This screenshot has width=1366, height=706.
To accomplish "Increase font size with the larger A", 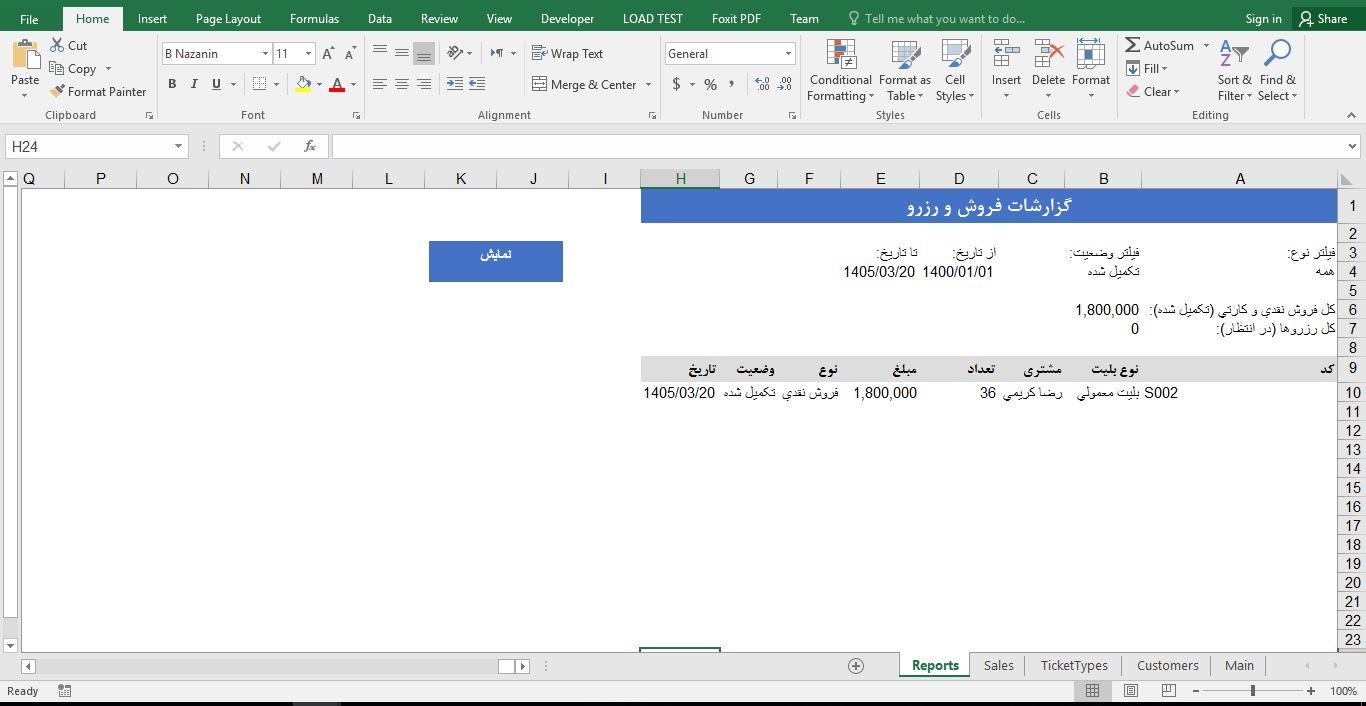I will [x=329, y=54].
